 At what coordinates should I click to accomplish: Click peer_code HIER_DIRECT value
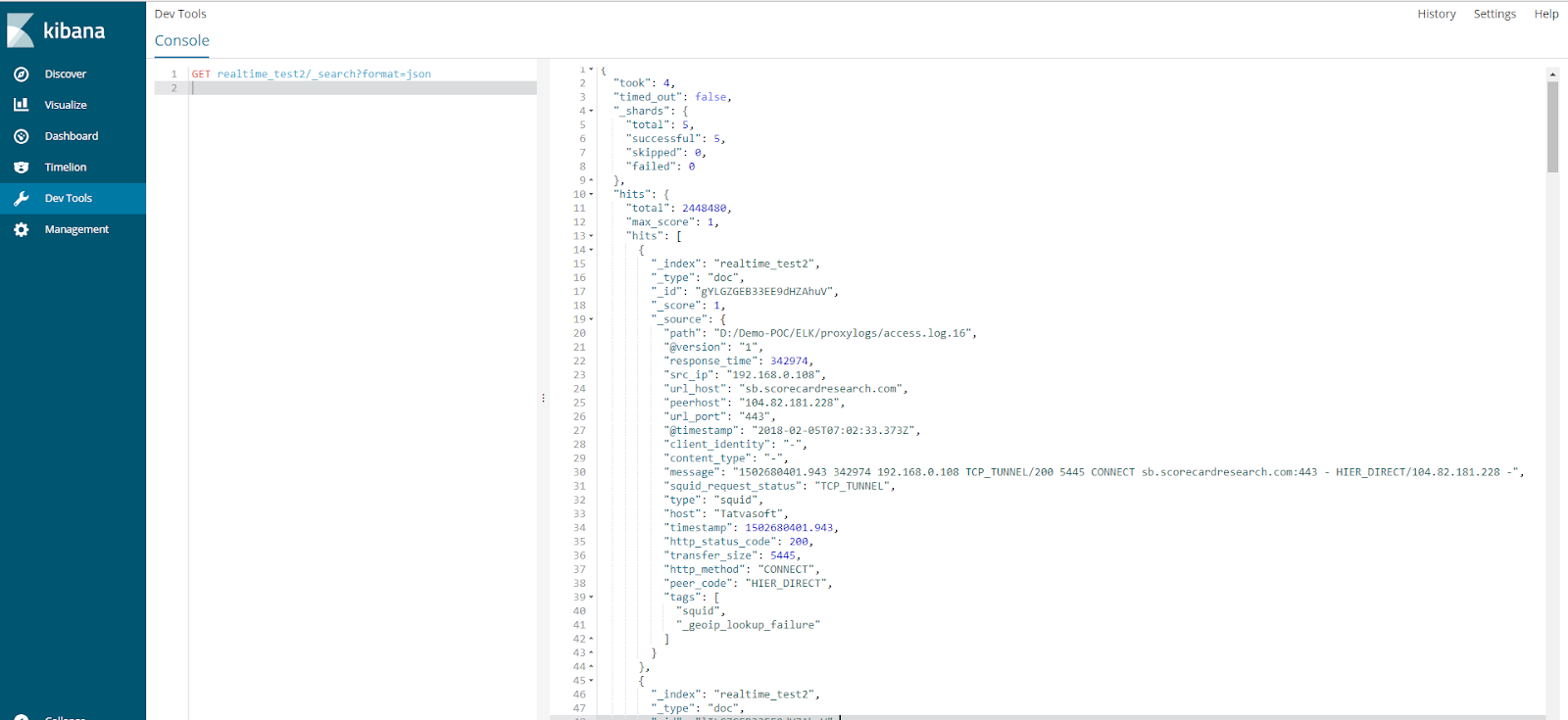(787, 584)
